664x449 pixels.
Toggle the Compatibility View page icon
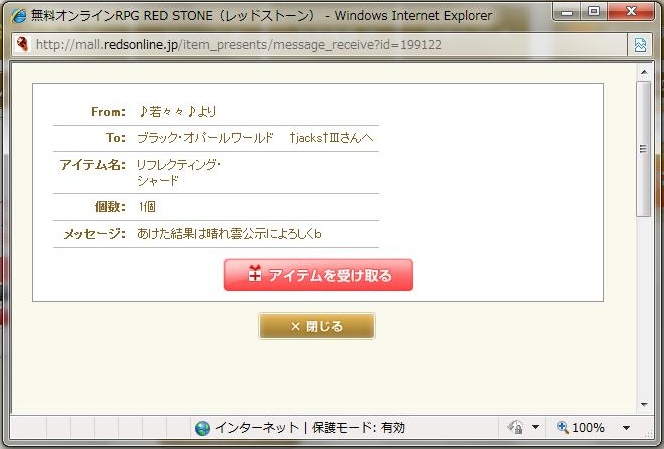pos(639,45)
